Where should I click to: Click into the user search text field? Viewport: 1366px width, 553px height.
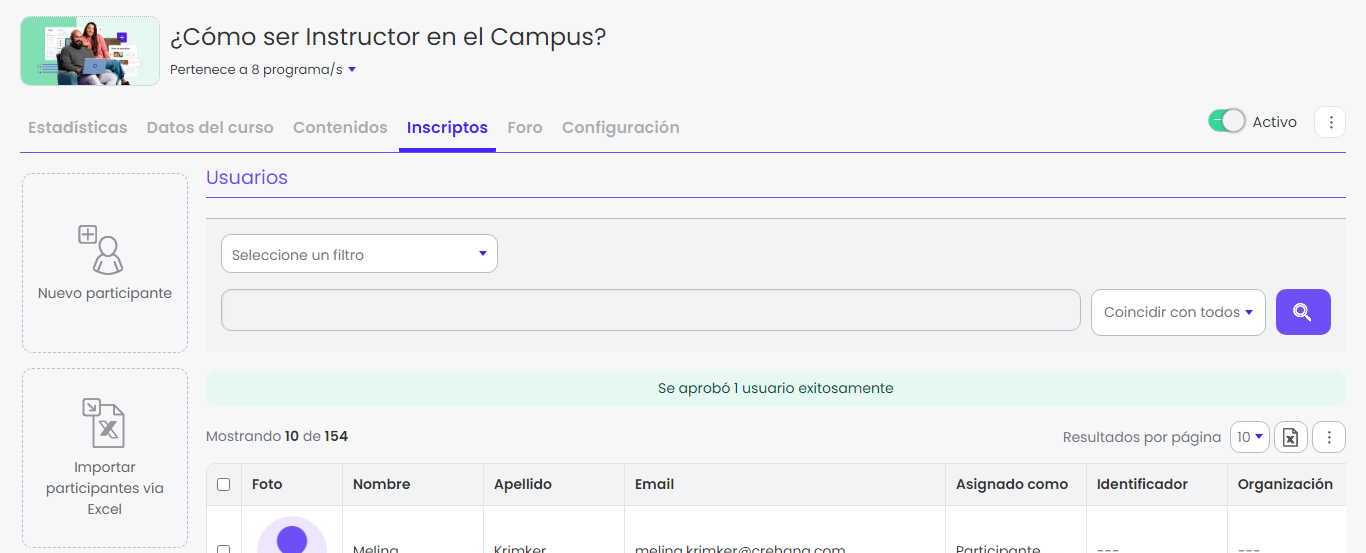[651, 310]
